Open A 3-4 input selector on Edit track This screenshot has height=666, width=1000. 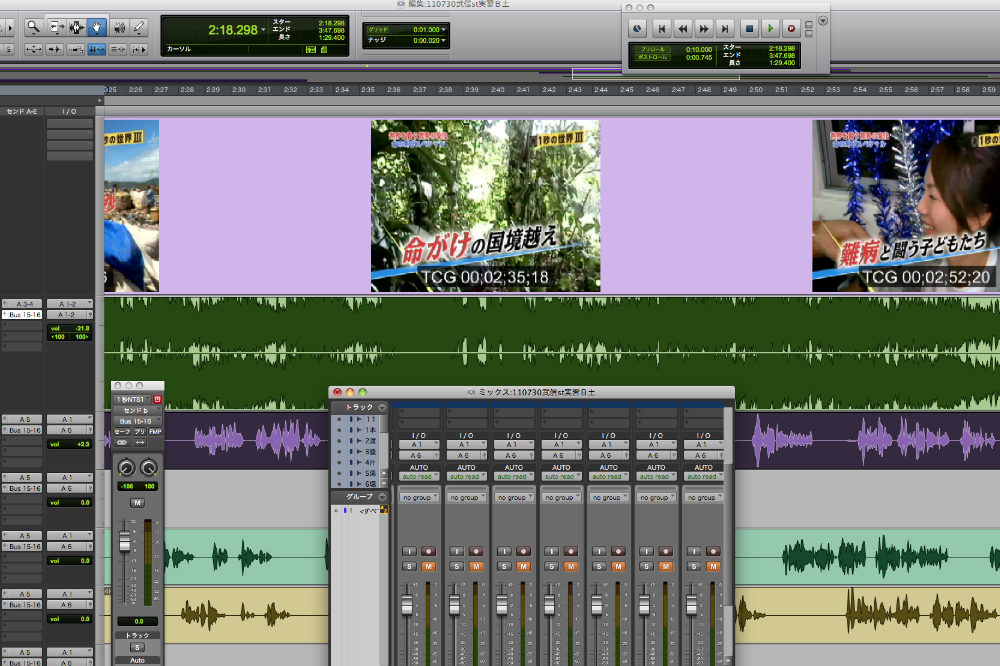pyautogui.click(x=22, y=304)
